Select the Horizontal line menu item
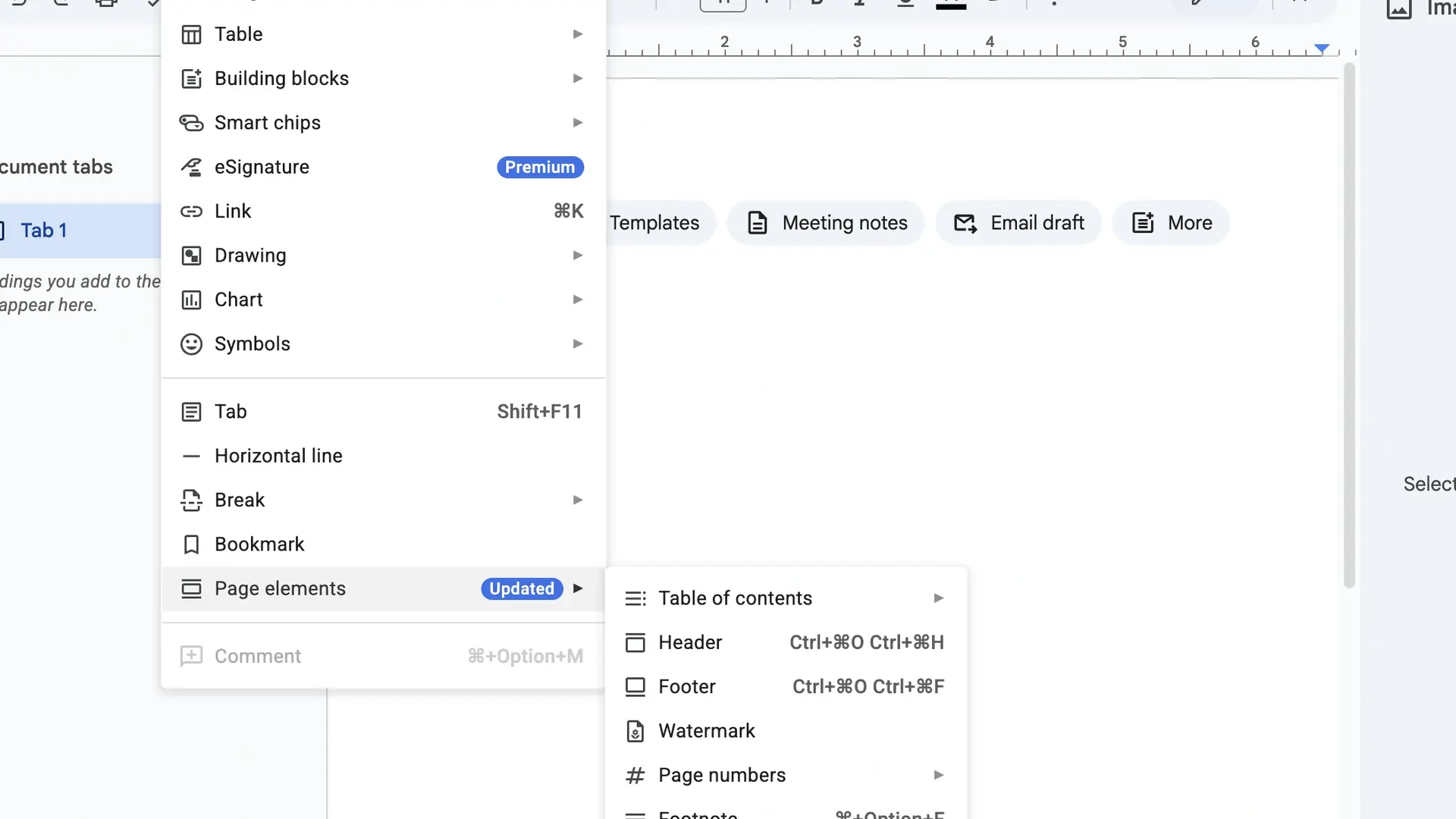The image size is (1456, 819). (x=278, y=455)
